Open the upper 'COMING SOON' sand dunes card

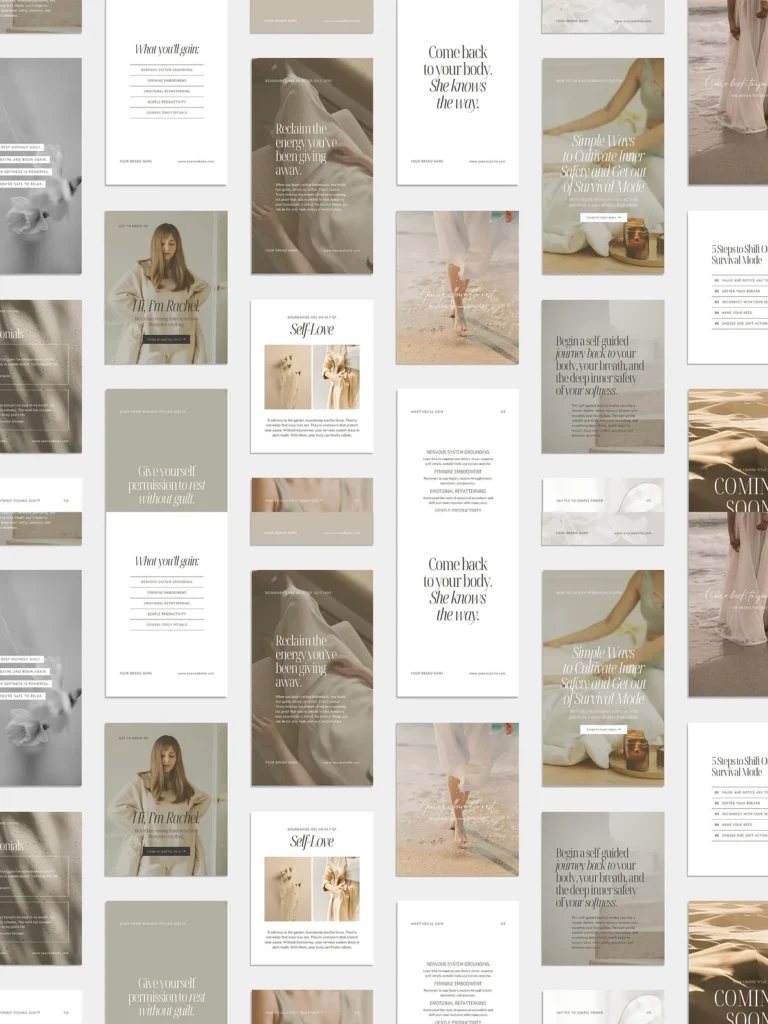pyautogui.click(x=728, y=451)
